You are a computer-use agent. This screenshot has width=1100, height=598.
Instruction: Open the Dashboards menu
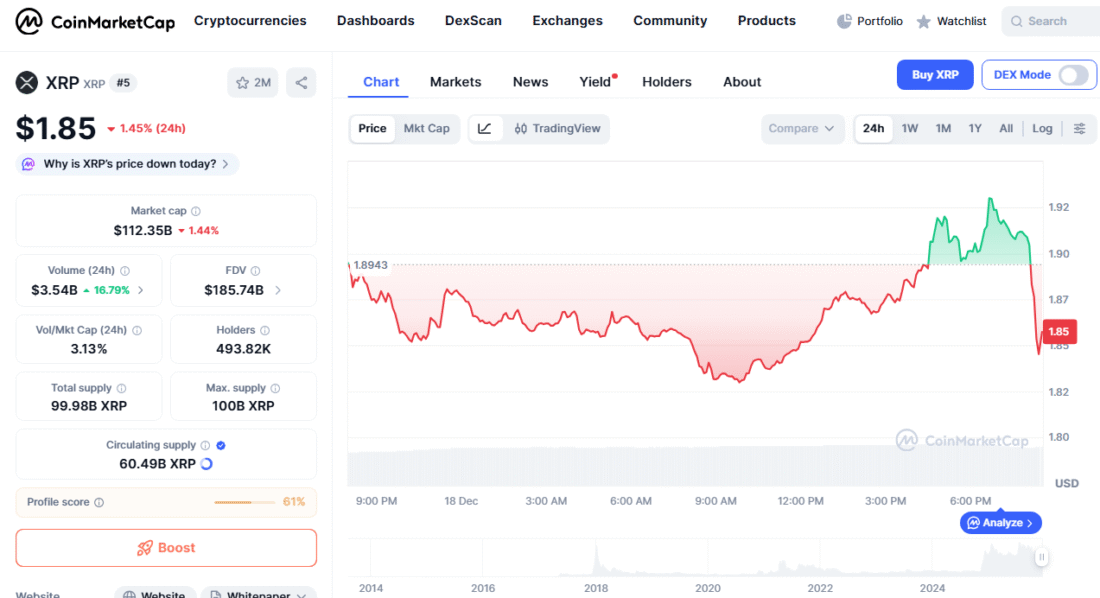375,21
